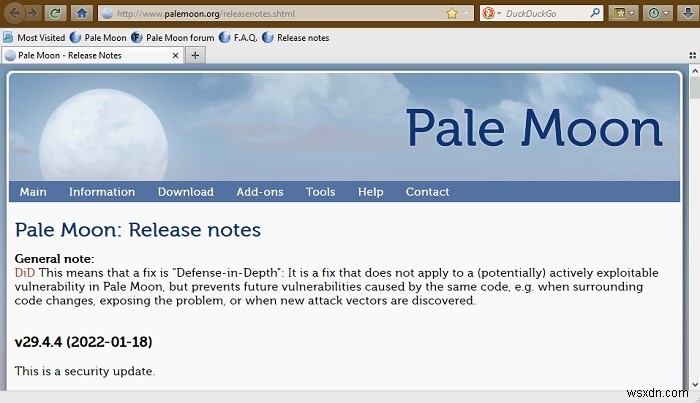Screen dimensions: 700x403
Task: Click the moon image in banner
Action: coord(104,135)
